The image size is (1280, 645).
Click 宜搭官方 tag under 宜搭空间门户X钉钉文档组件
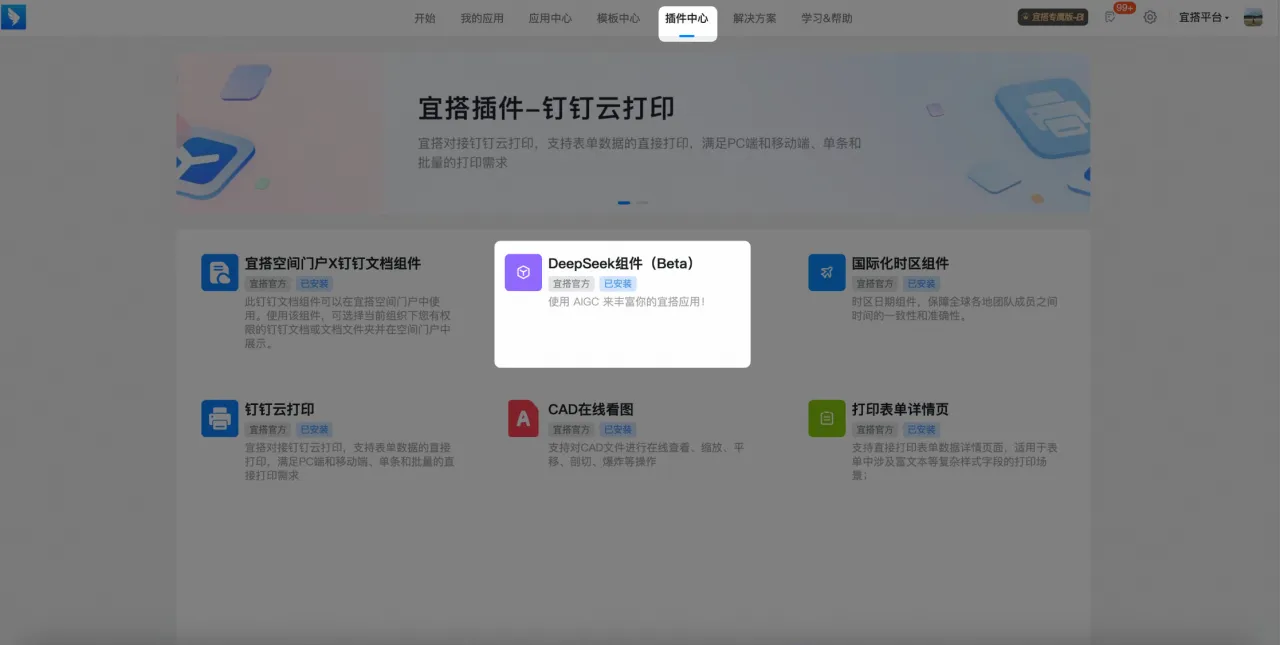point(268,284)
